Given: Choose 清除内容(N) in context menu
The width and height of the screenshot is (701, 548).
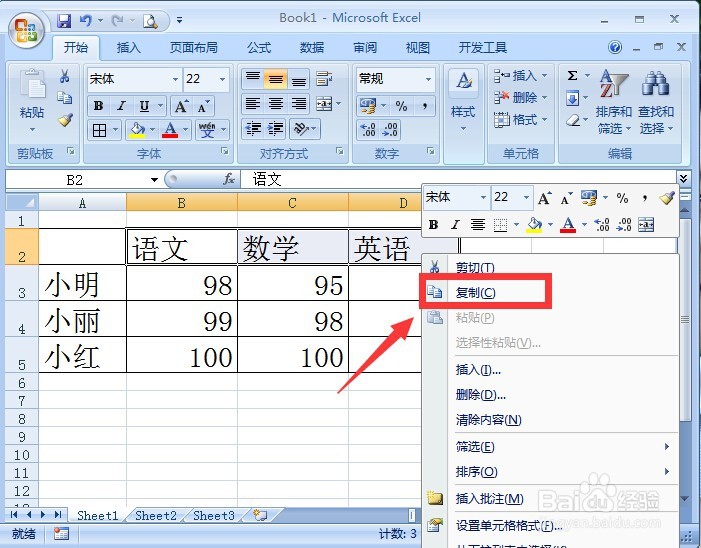Looking at the screenshot, I should click(550, 420).
